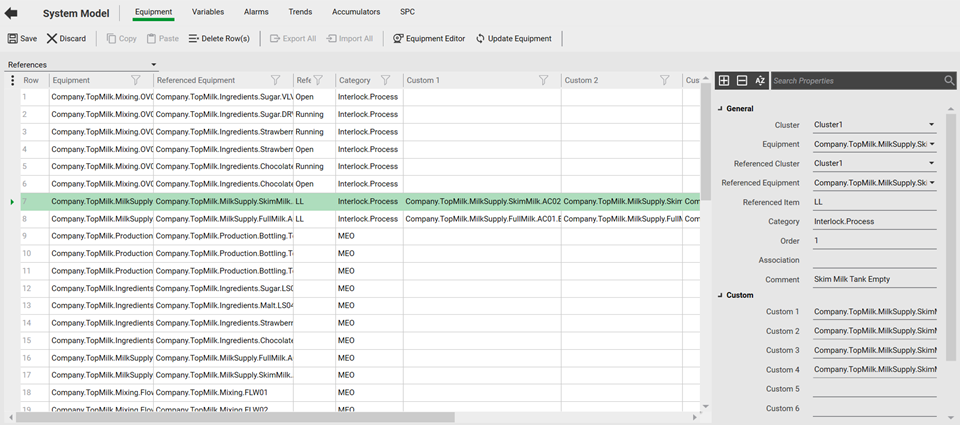The width and height of the screenshot is (960, 425).
Task: Expand the Cluster dropdown in General
Action: tap(931, 125)
